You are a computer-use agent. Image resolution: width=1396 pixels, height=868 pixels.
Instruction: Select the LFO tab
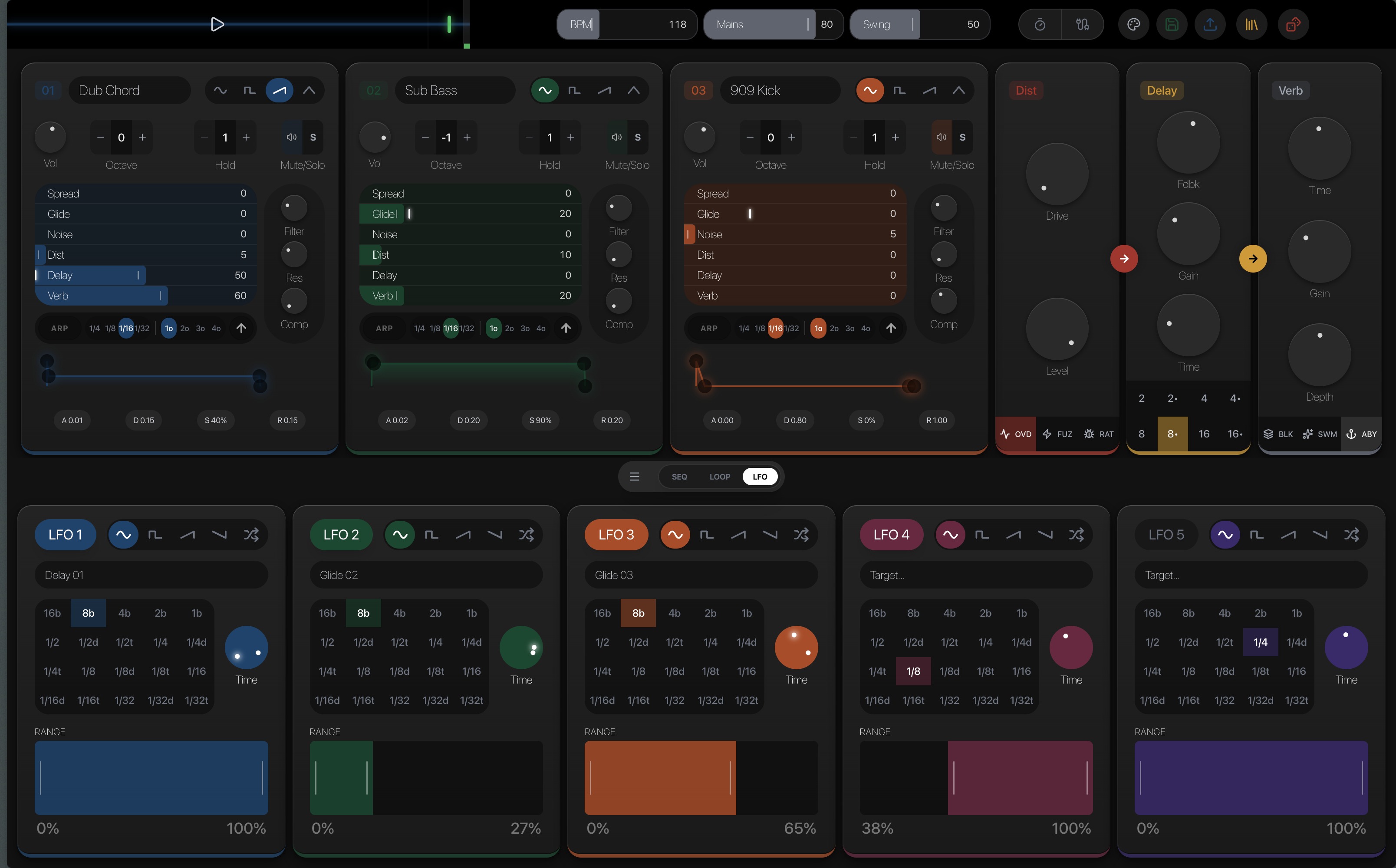point(760,477)
